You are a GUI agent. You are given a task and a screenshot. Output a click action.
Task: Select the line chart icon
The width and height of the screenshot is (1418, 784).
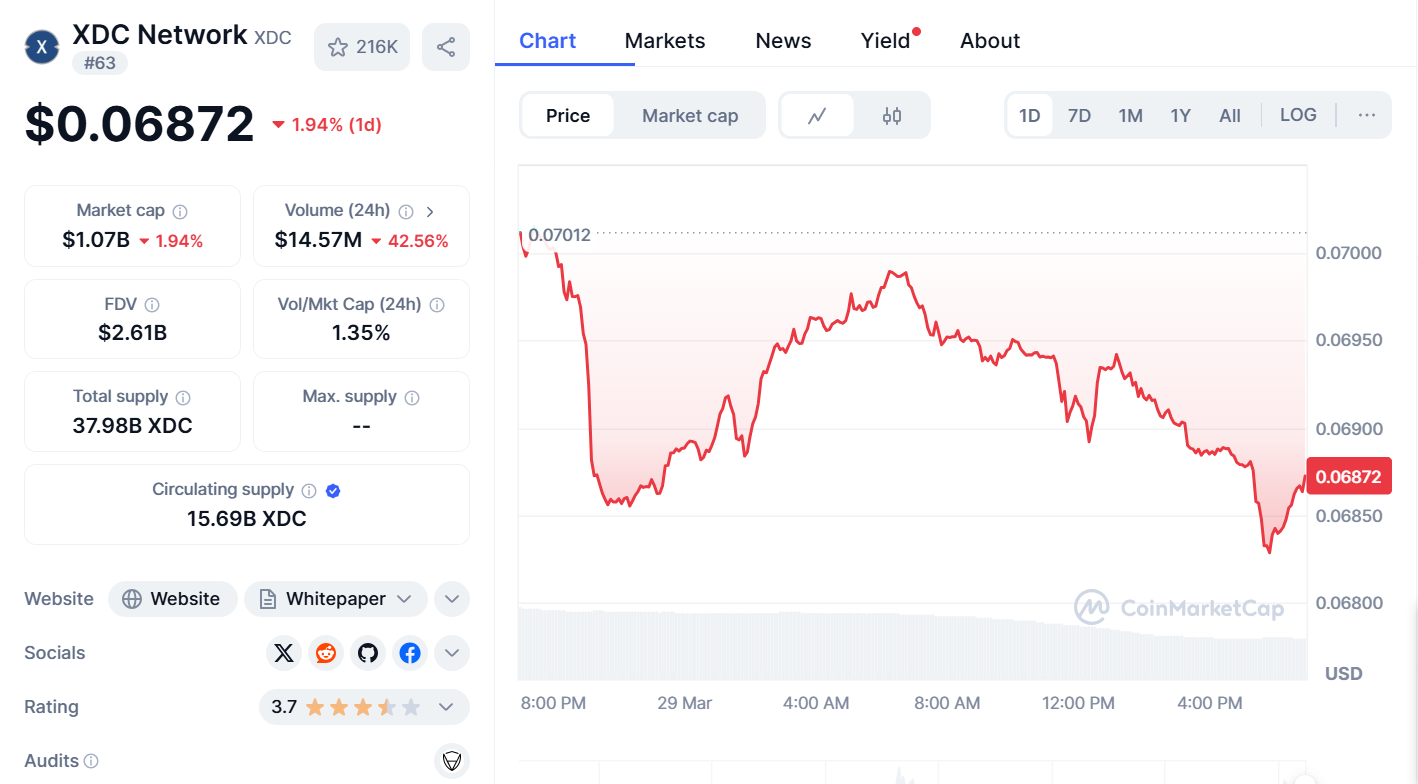818,115
